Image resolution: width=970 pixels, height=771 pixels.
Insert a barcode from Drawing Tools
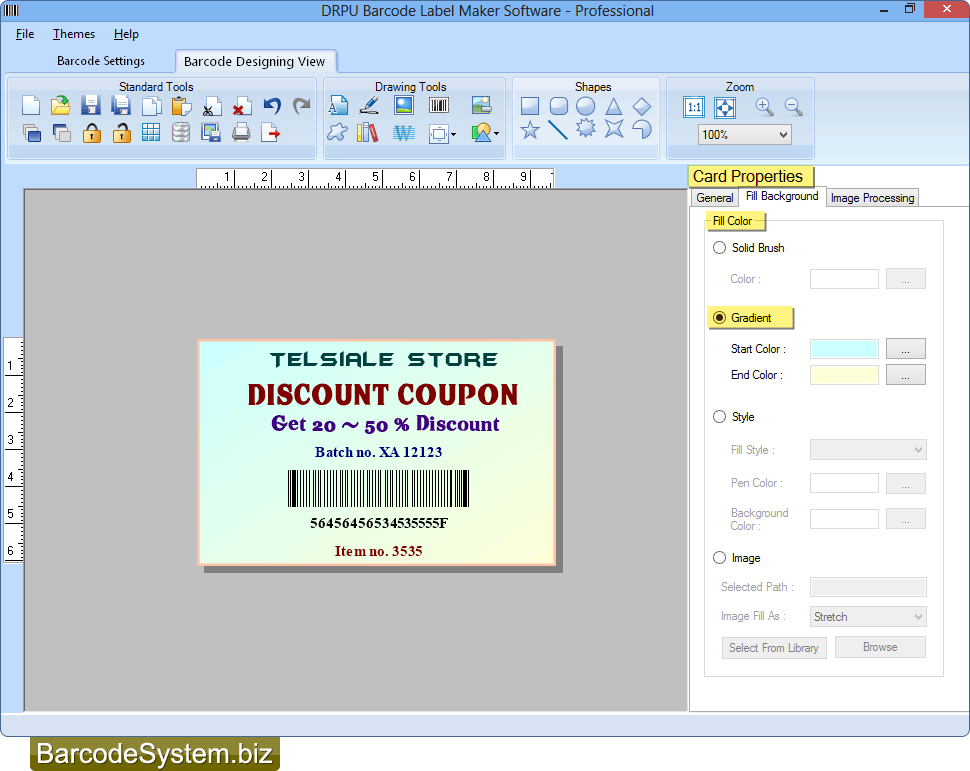439,105
